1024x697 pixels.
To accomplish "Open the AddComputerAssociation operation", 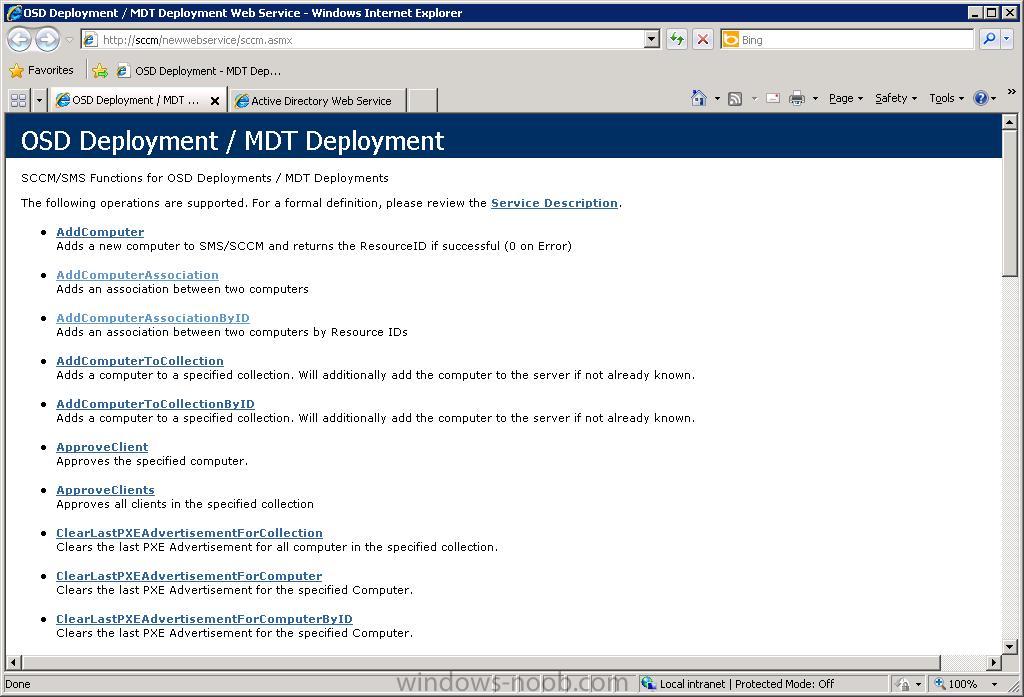I will (x=137, y=274).
